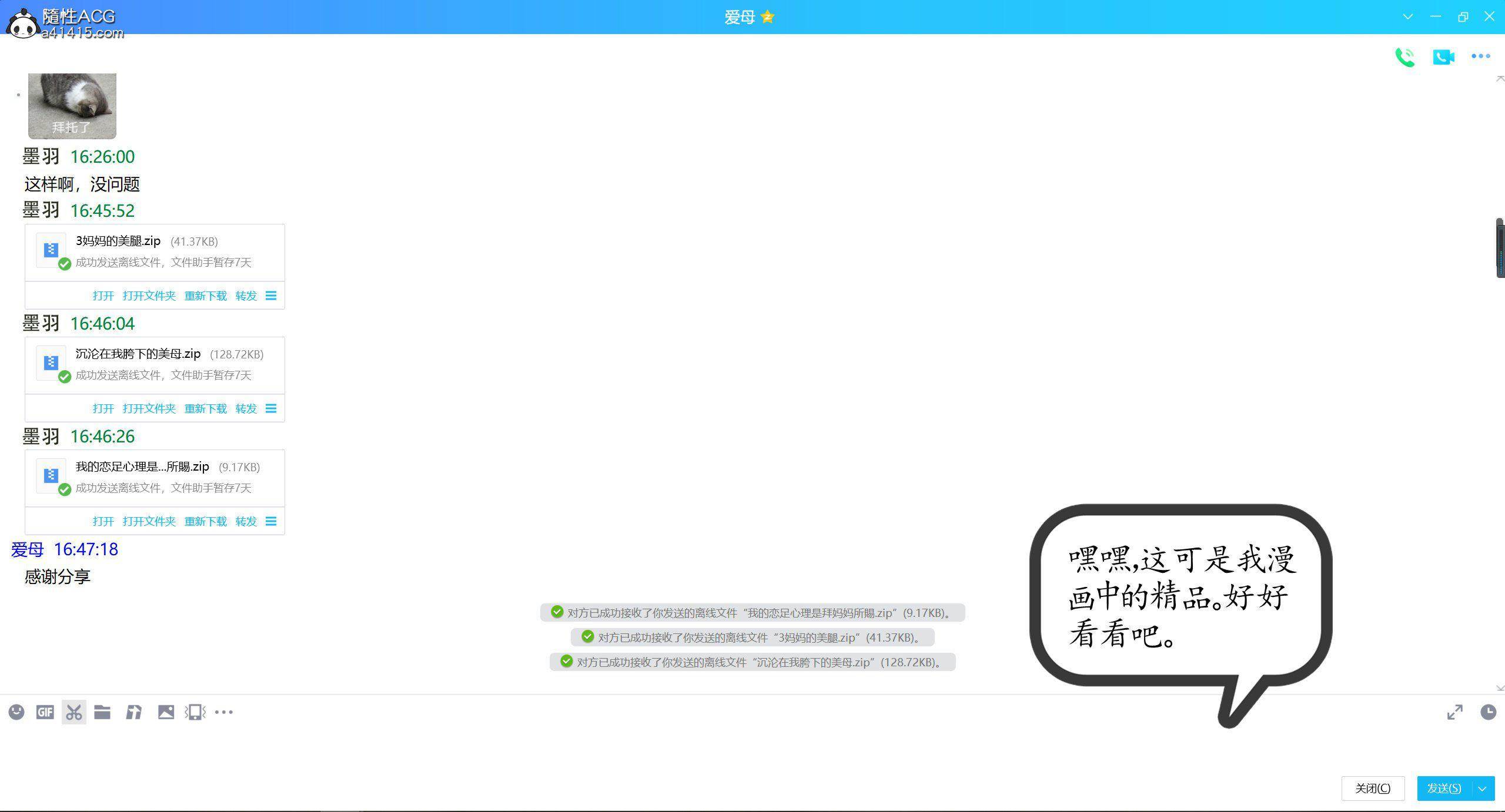Open the message history clock icon
1505x812 pixels.
pos(1488,712)
